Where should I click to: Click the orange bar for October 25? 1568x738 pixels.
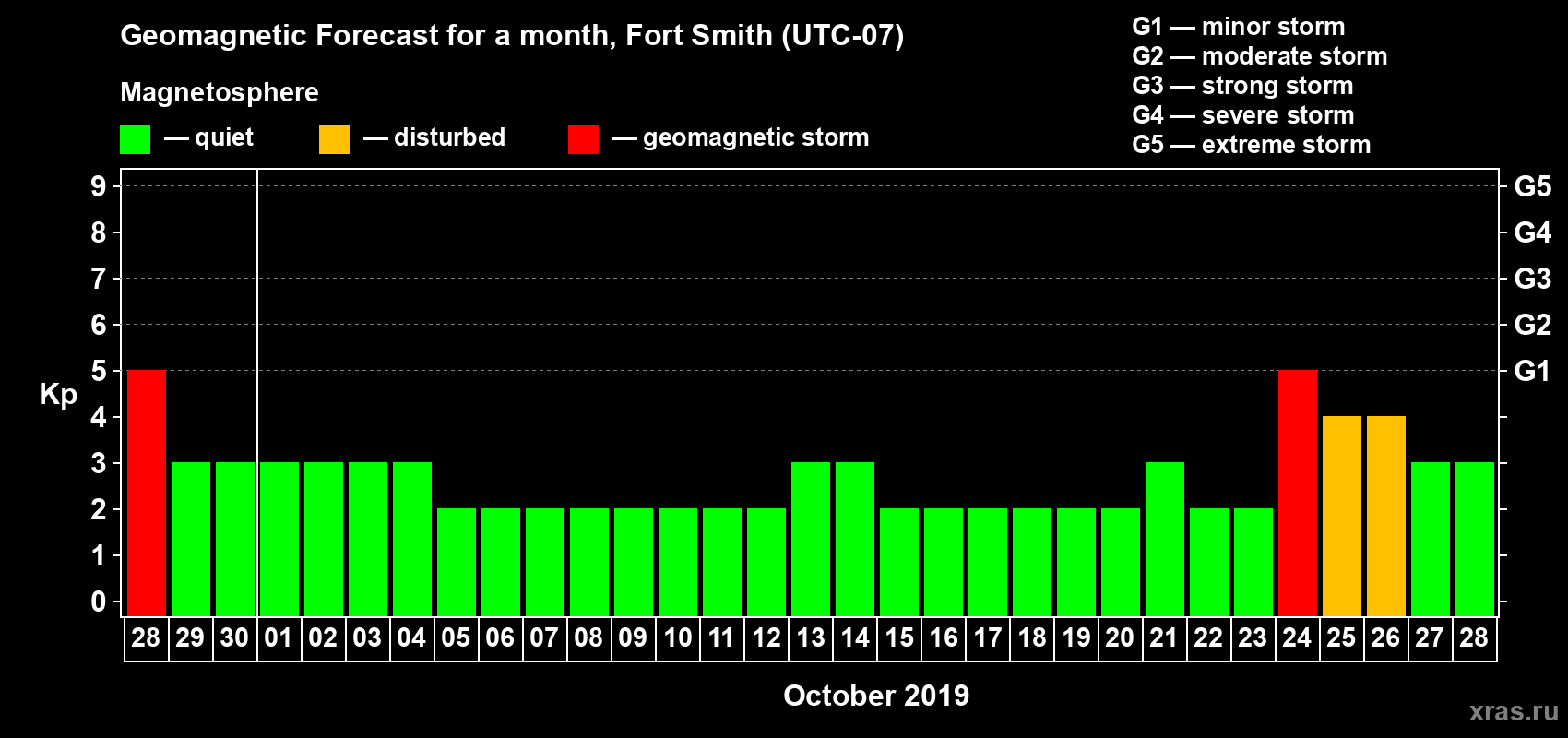1342,516
